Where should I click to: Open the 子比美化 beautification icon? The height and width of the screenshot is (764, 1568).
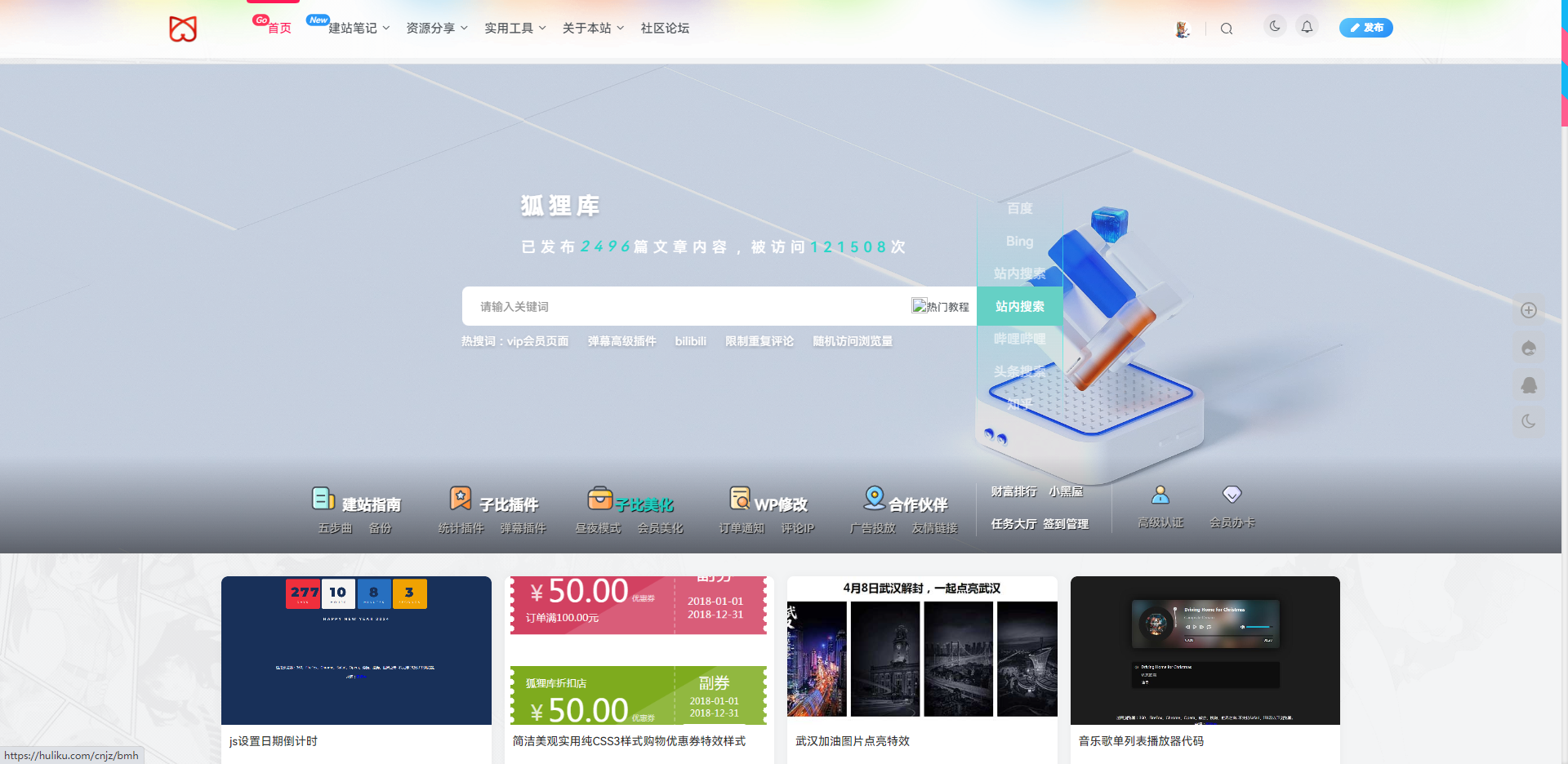tap(600, 497)
